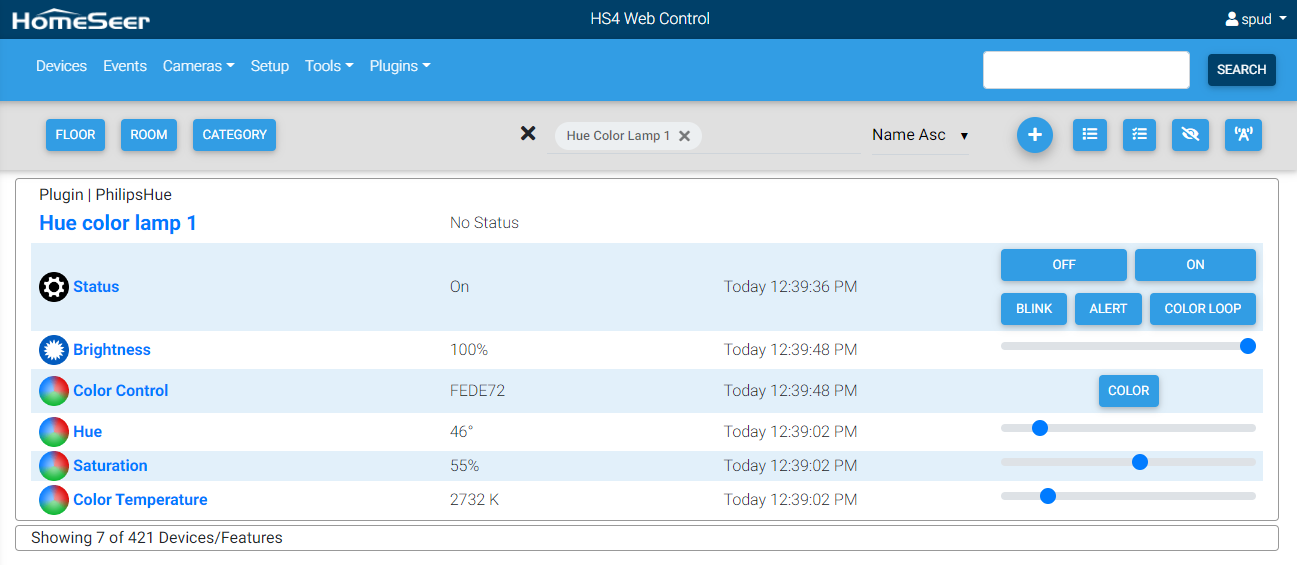Click the checklist bulk edit icon

tap(1139, 135)
